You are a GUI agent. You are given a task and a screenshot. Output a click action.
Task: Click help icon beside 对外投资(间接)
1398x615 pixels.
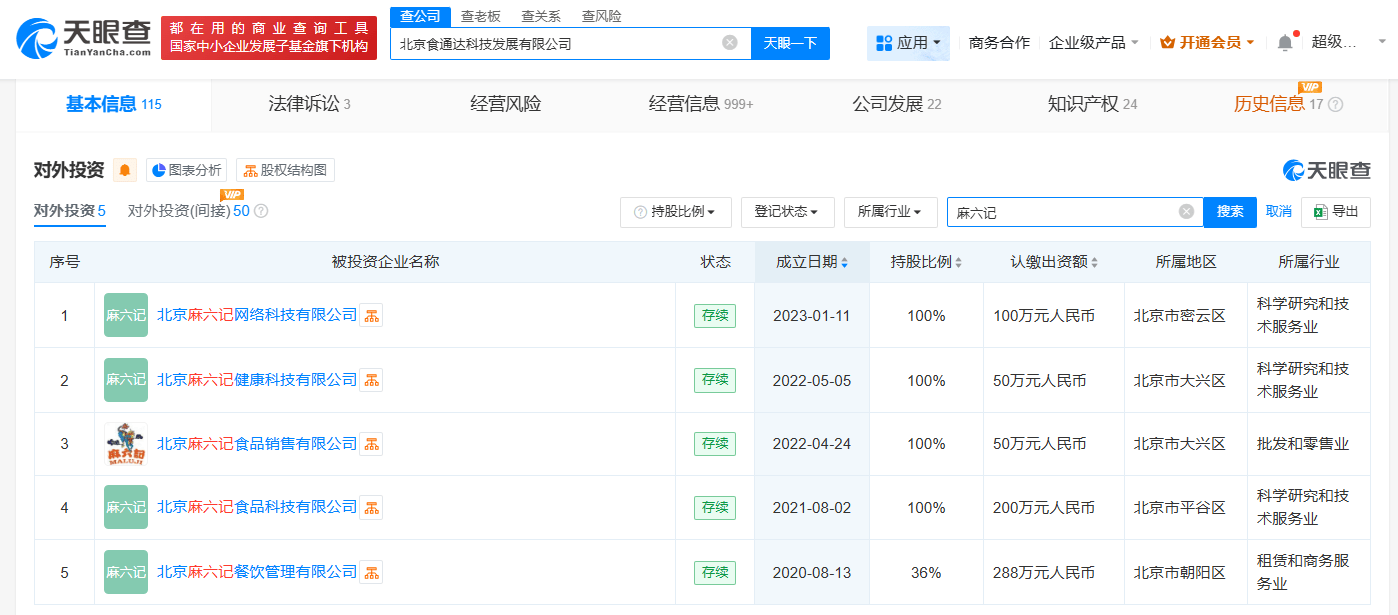[261, 211]
